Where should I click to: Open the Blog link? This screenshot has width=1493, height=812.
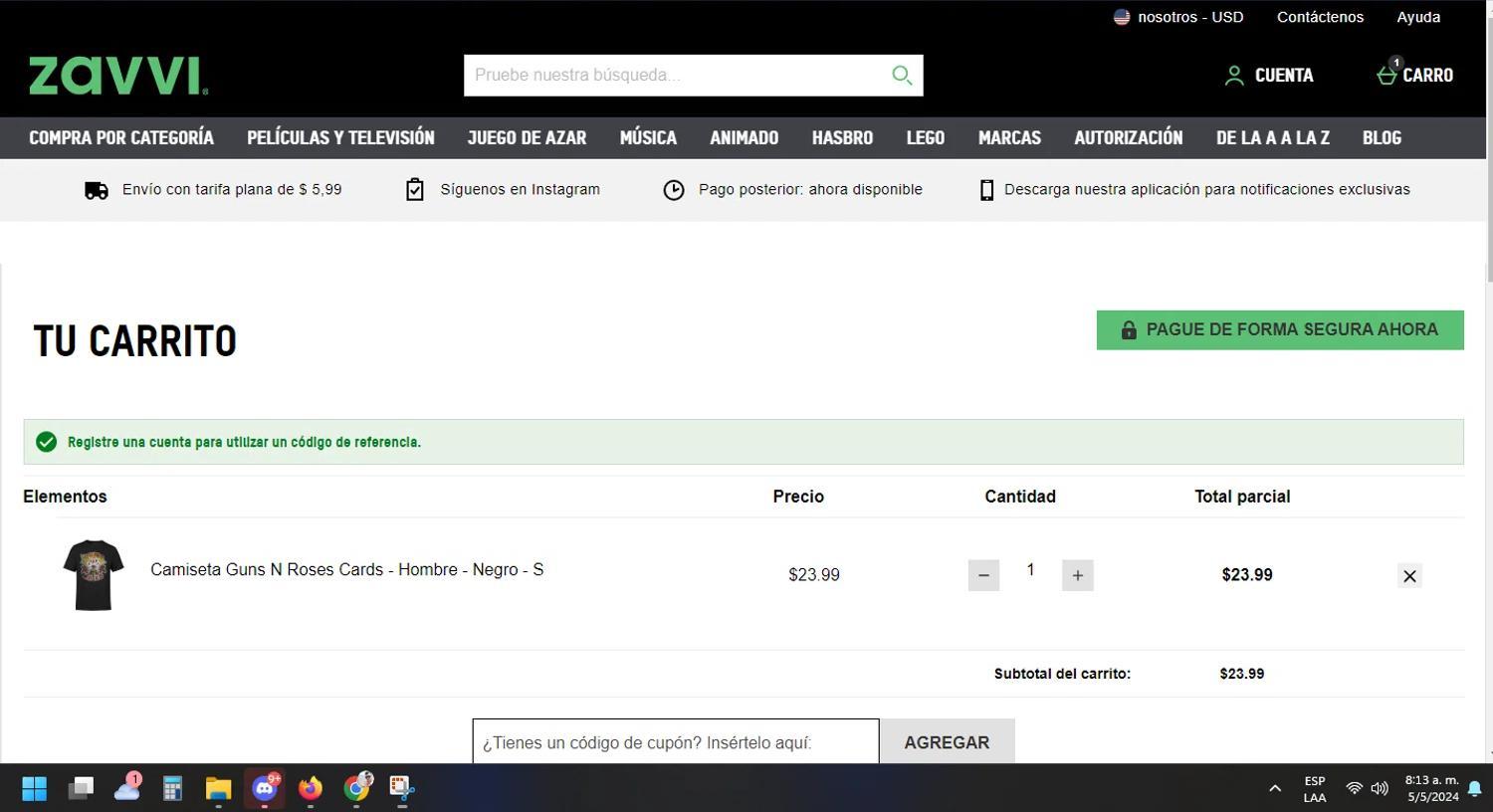(1382, 137)
